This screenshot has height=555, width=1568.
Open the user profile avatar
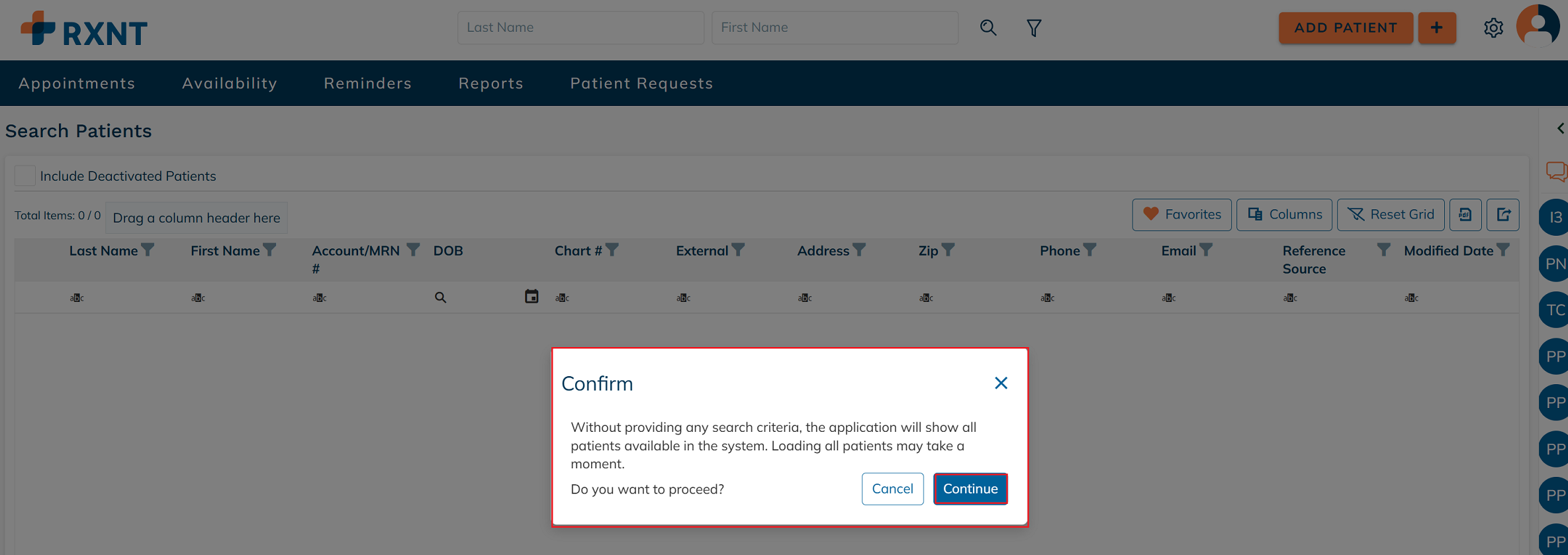click(1538, 26)
